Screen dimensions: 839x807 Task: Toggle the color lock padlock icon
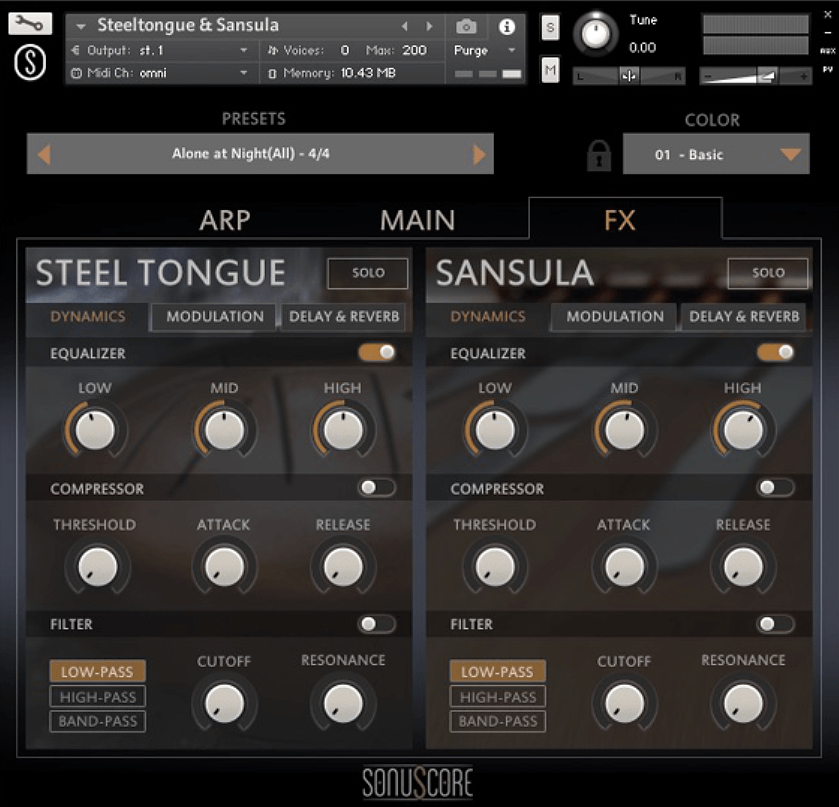point(598,156)
